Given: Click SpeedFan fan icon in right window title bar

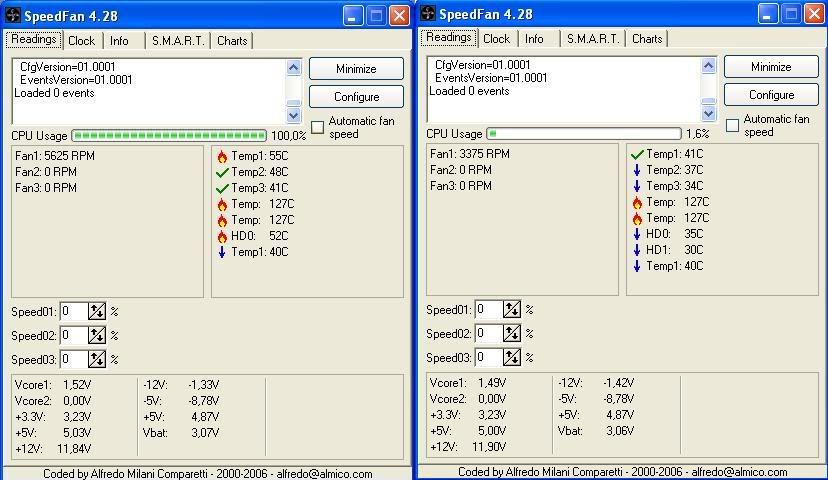Looking at the screenshot, I should 428,14.
